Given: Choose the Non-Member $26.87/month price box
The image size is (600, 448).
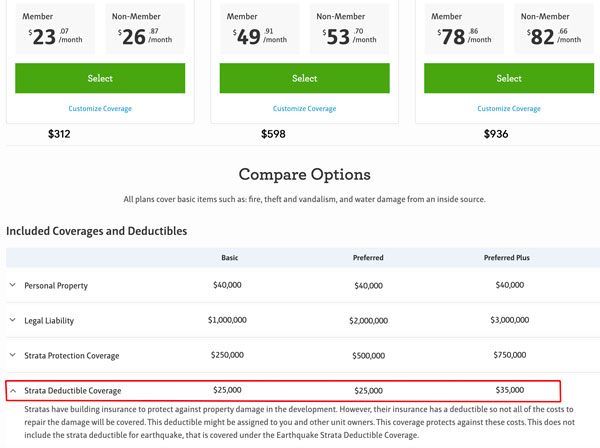Looking at the screenshot, I should [144, 28].
